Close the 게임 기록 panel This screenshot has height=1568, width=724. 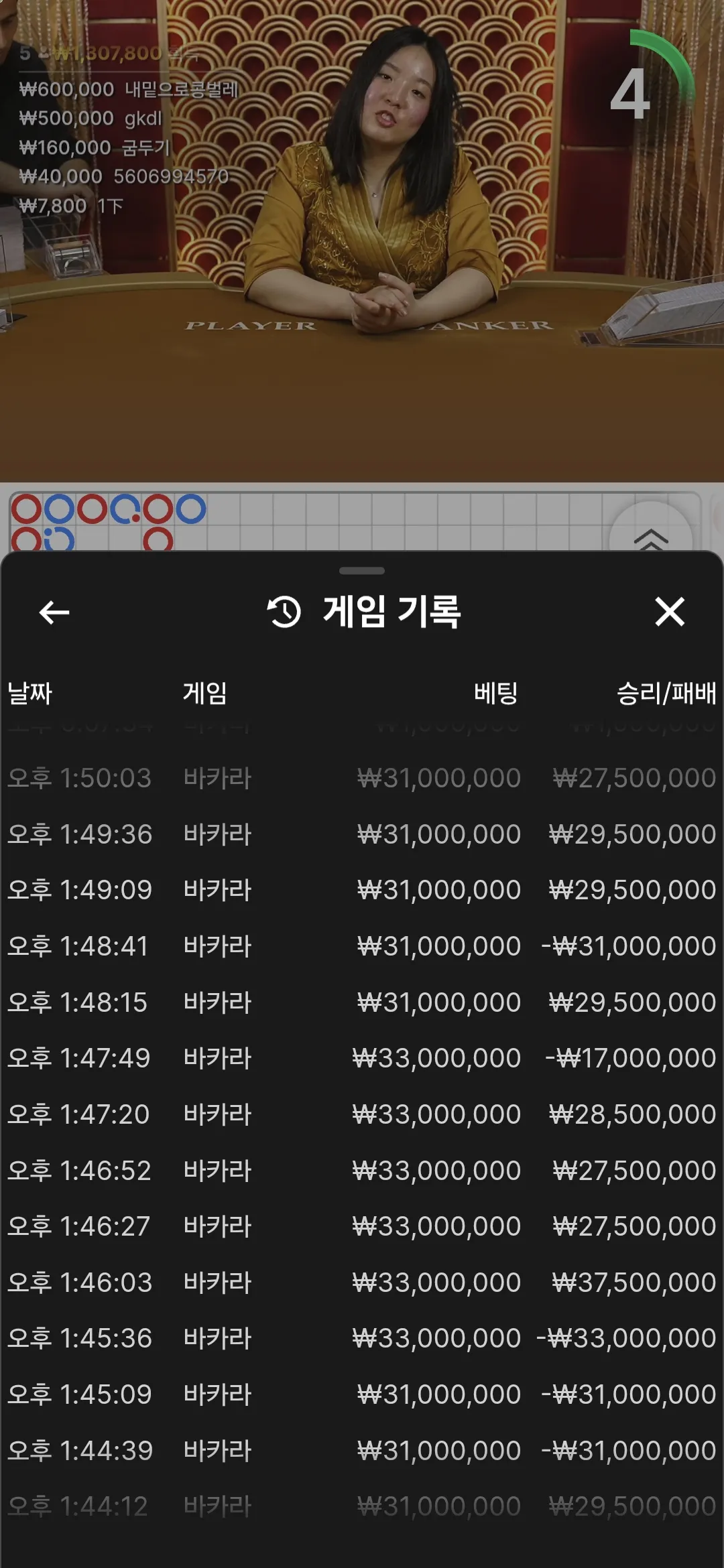click(x=670, y=612)
